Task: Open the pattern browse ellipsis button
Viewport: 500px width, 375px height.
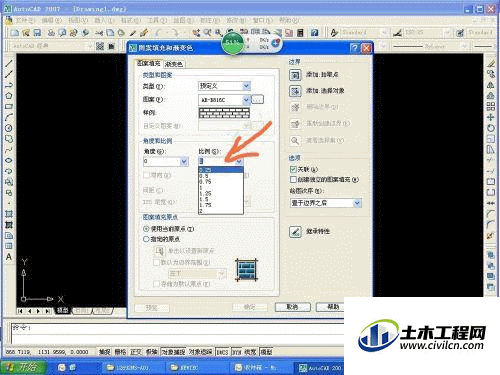Action: click(257, 99)
